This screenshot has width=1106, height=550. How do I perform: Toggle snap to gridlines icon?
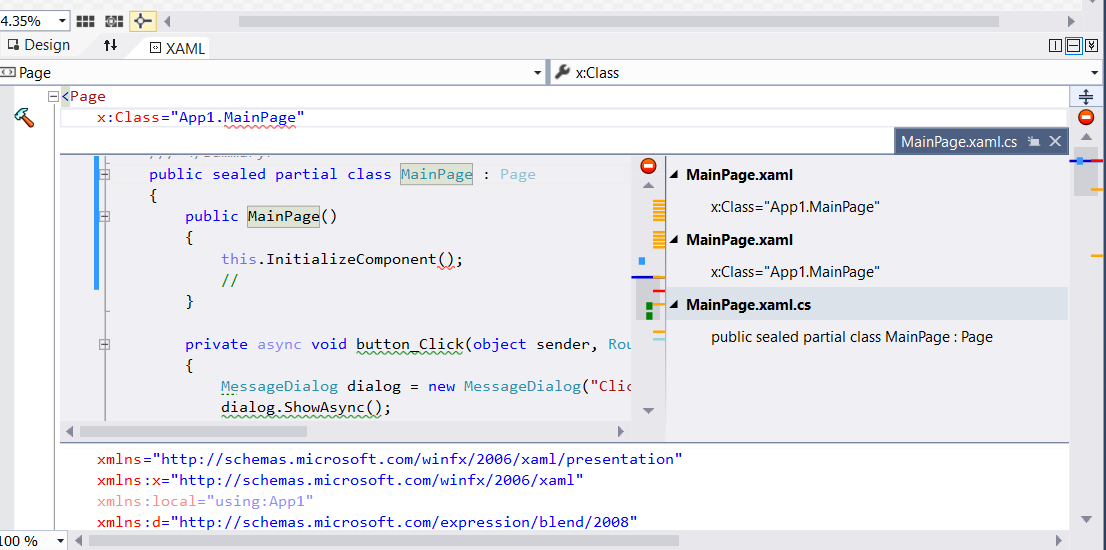click(x=114, y=21)
